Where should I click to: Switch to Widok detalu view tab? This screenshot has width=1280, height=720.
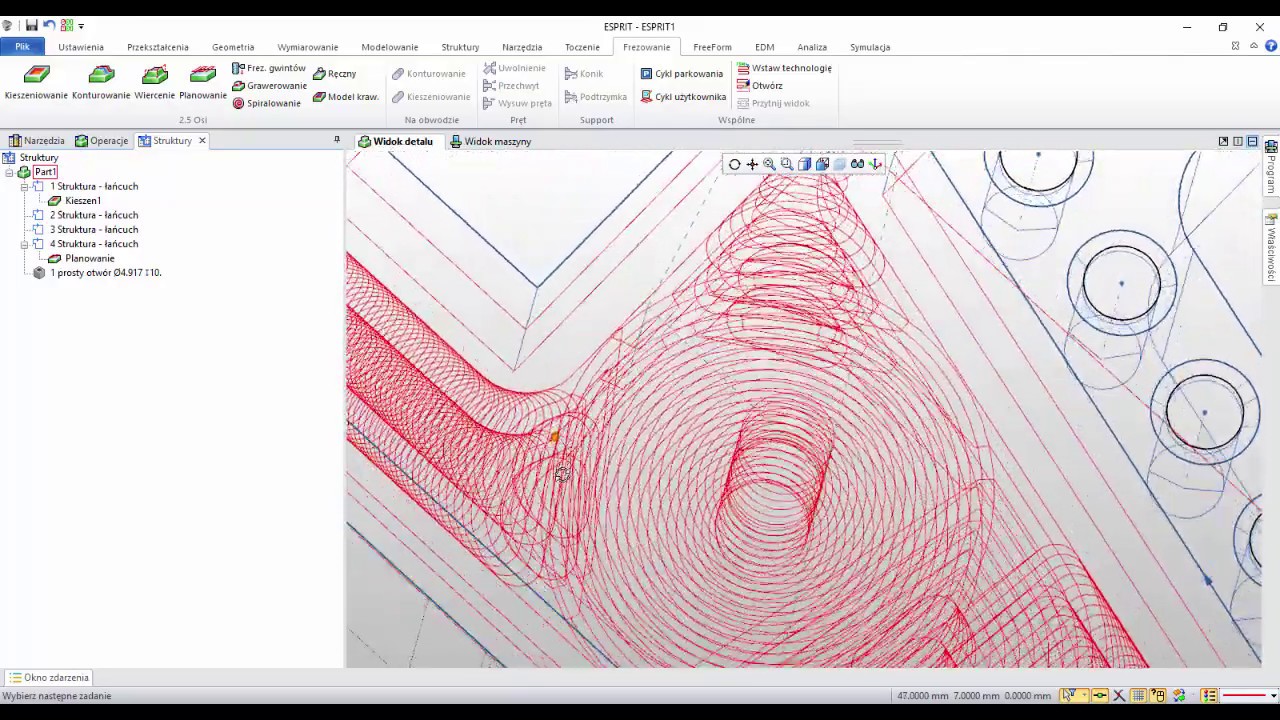pyautogui.click(x=396, y=141)
